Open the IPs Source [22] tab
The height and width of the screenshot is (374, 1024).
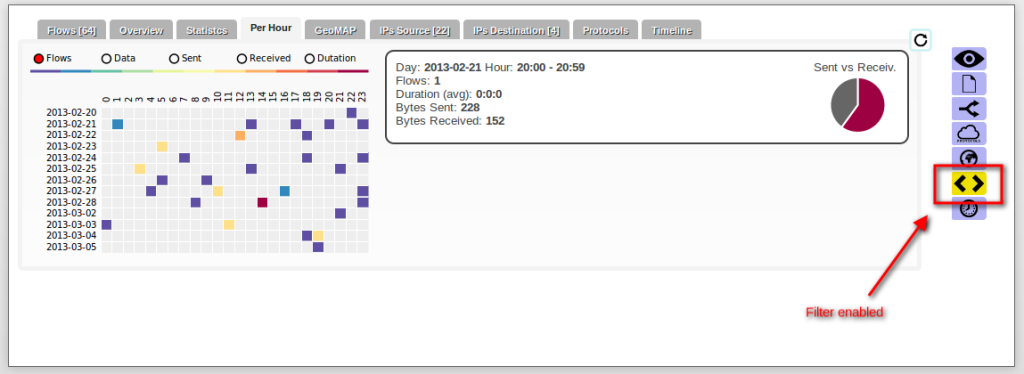click(415, 30)
